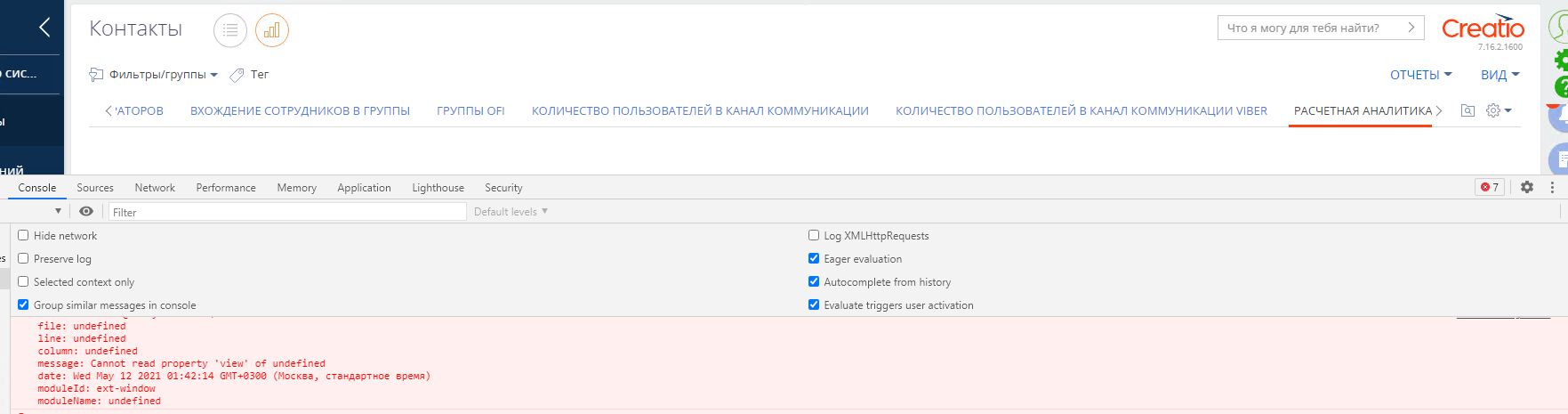Click console line 'moduleName: undefined'
1568x414 pixels.
click(x=99, y=401)
